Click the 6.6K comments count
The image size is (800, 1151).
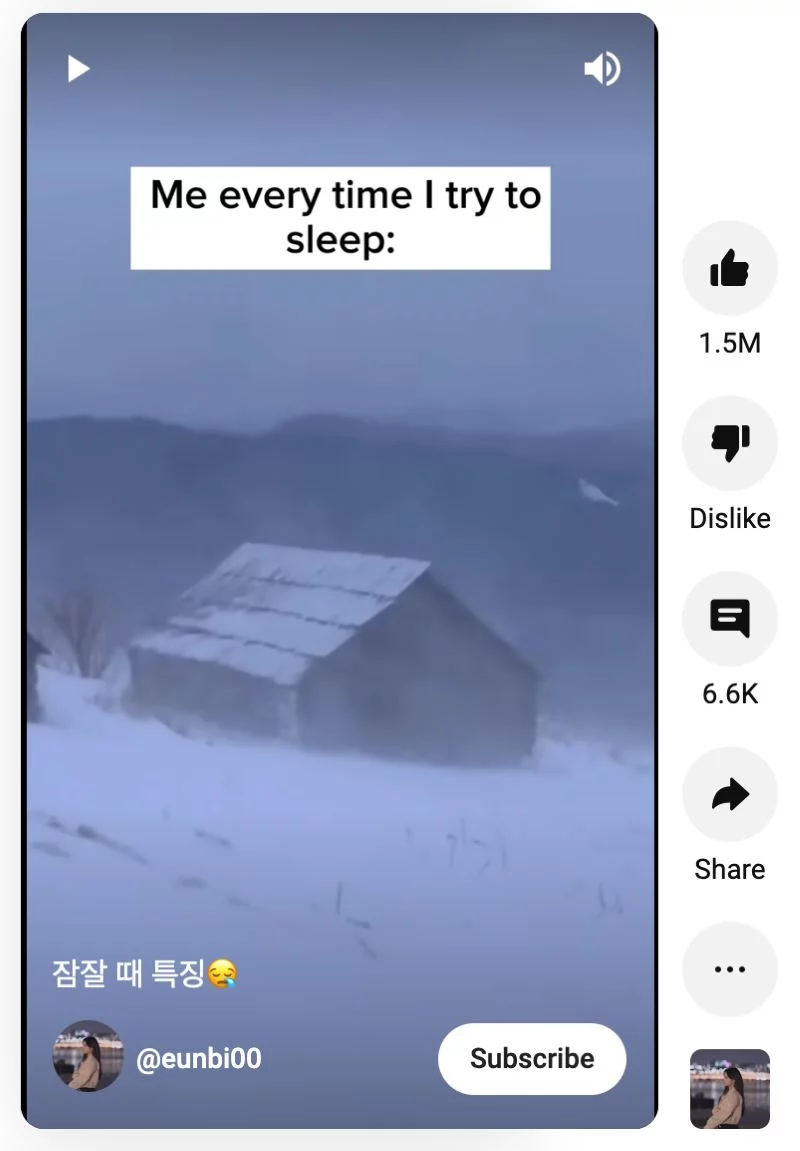(730, 694)
